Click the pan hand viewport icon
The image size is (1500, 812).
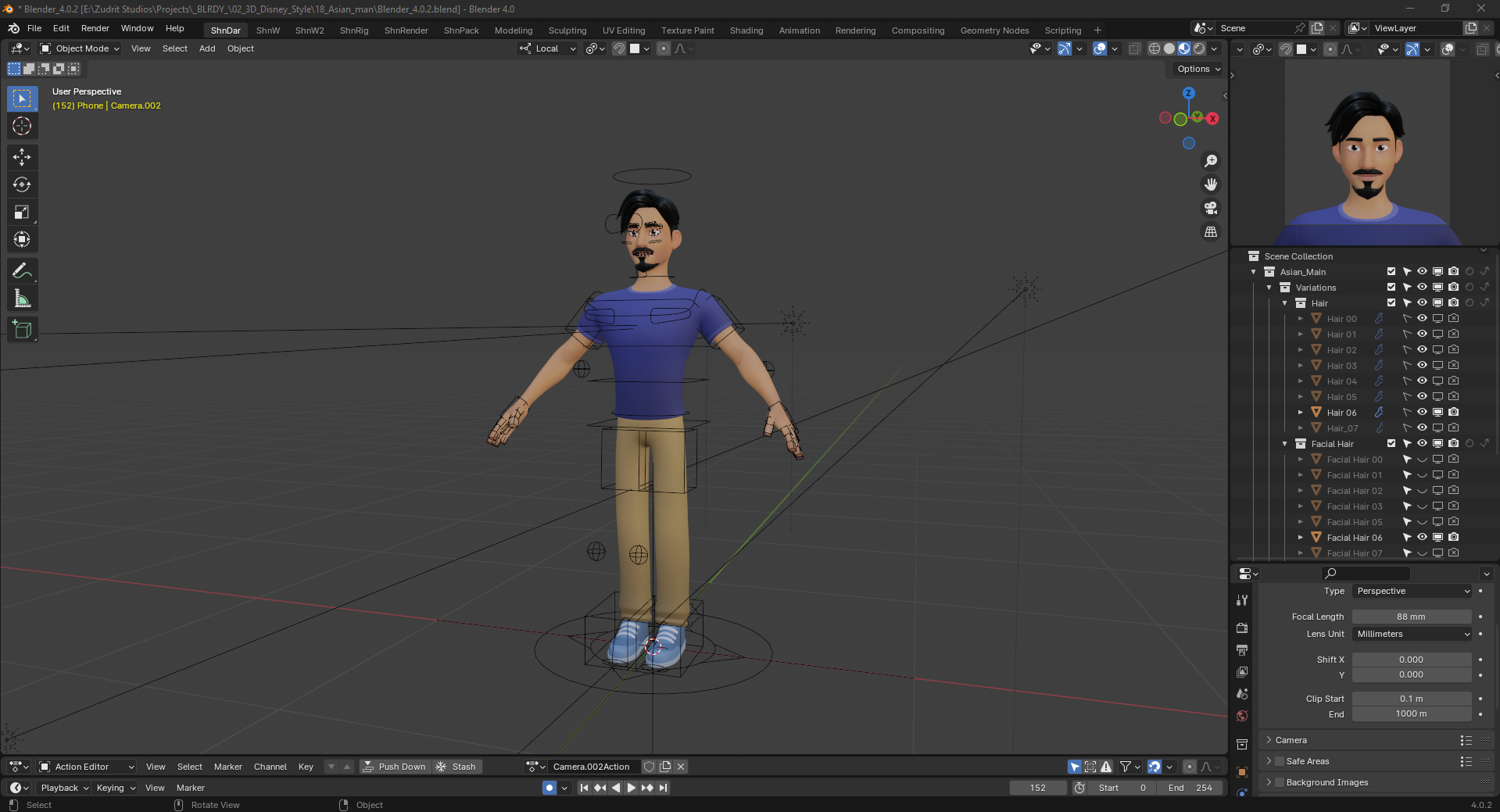click(1211, 184)
